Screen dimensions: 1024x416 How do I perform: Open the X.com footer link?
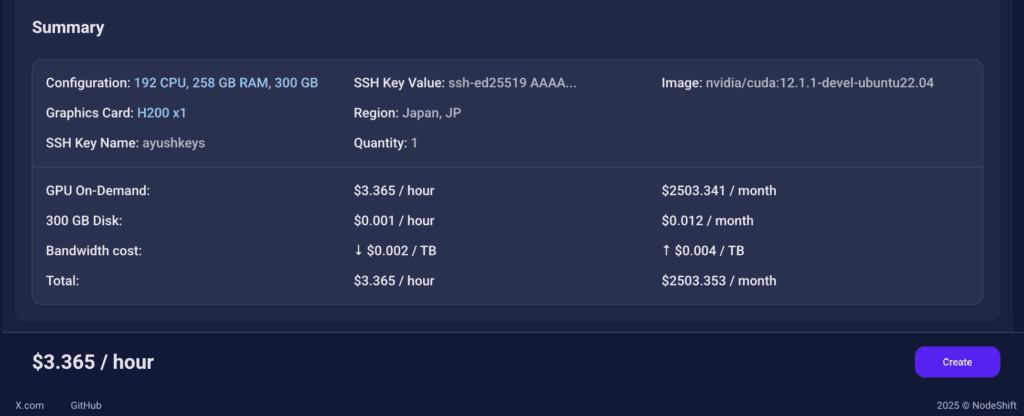tap(30, 405)
